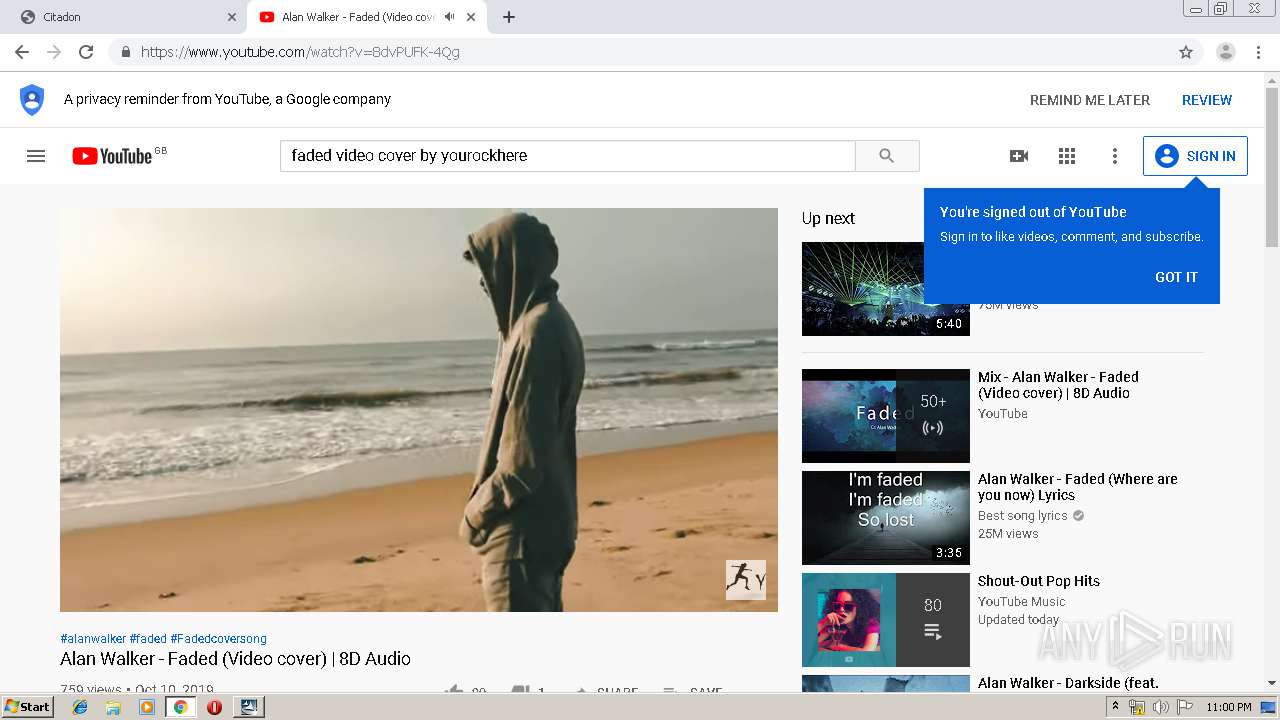Open the Shout-Out Pop Hits thumbnail

point(886,620)
